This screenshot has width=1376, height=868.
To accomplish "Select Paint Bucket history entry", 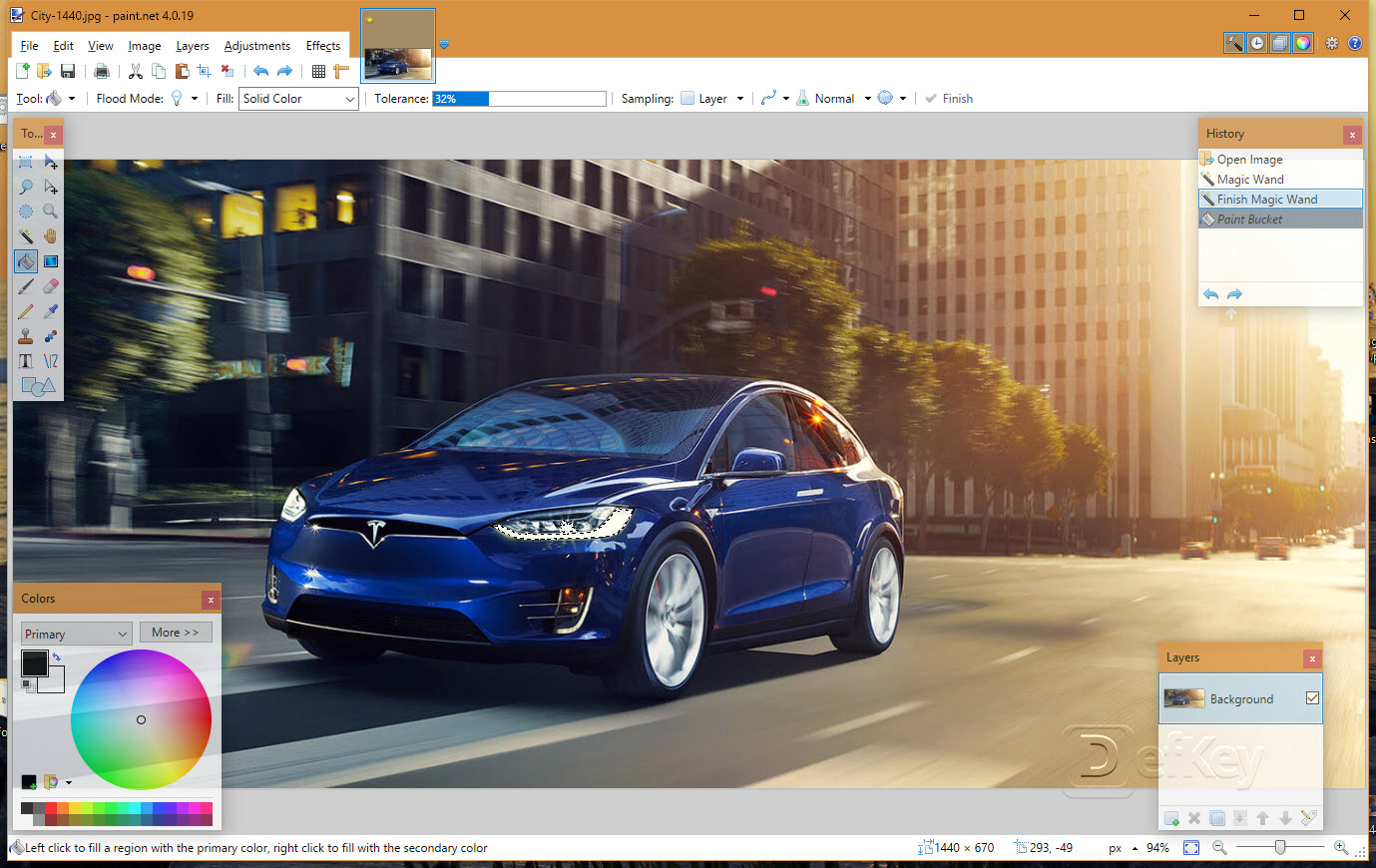I will (x=1280, y=219).
